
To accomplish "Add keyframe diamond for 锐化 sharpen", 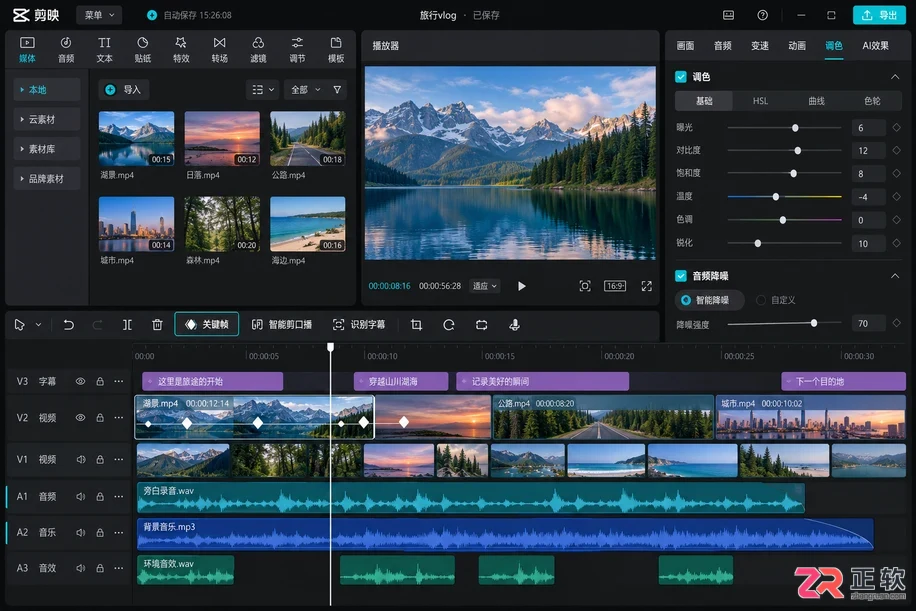I will click(x=897, y=243).
